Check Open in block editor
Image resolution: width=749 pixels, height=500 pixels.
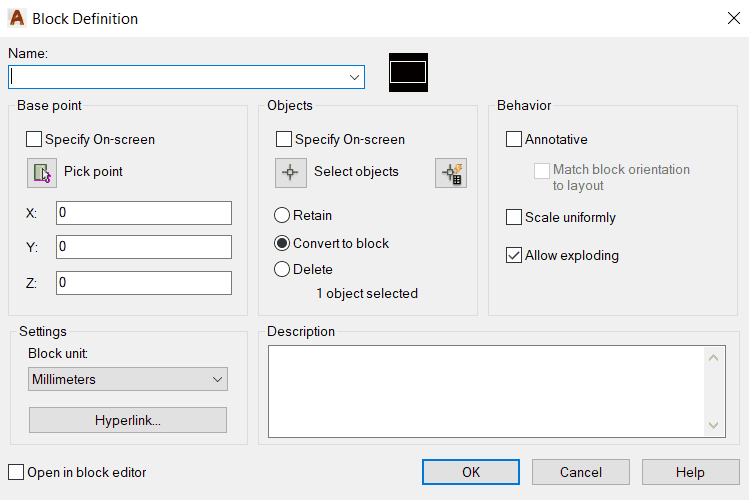click(16, 472)
